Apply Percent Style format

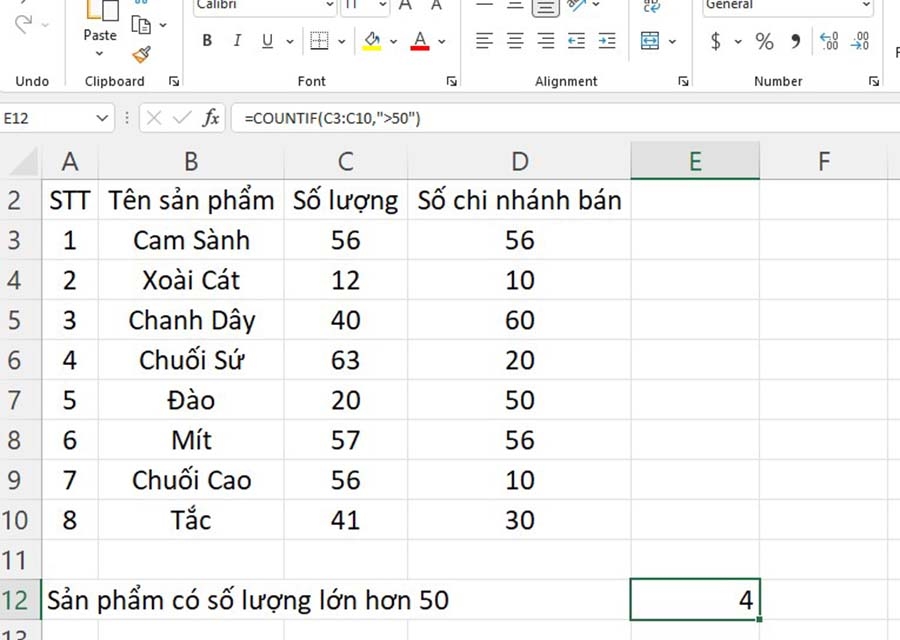[x=764, y=41]
